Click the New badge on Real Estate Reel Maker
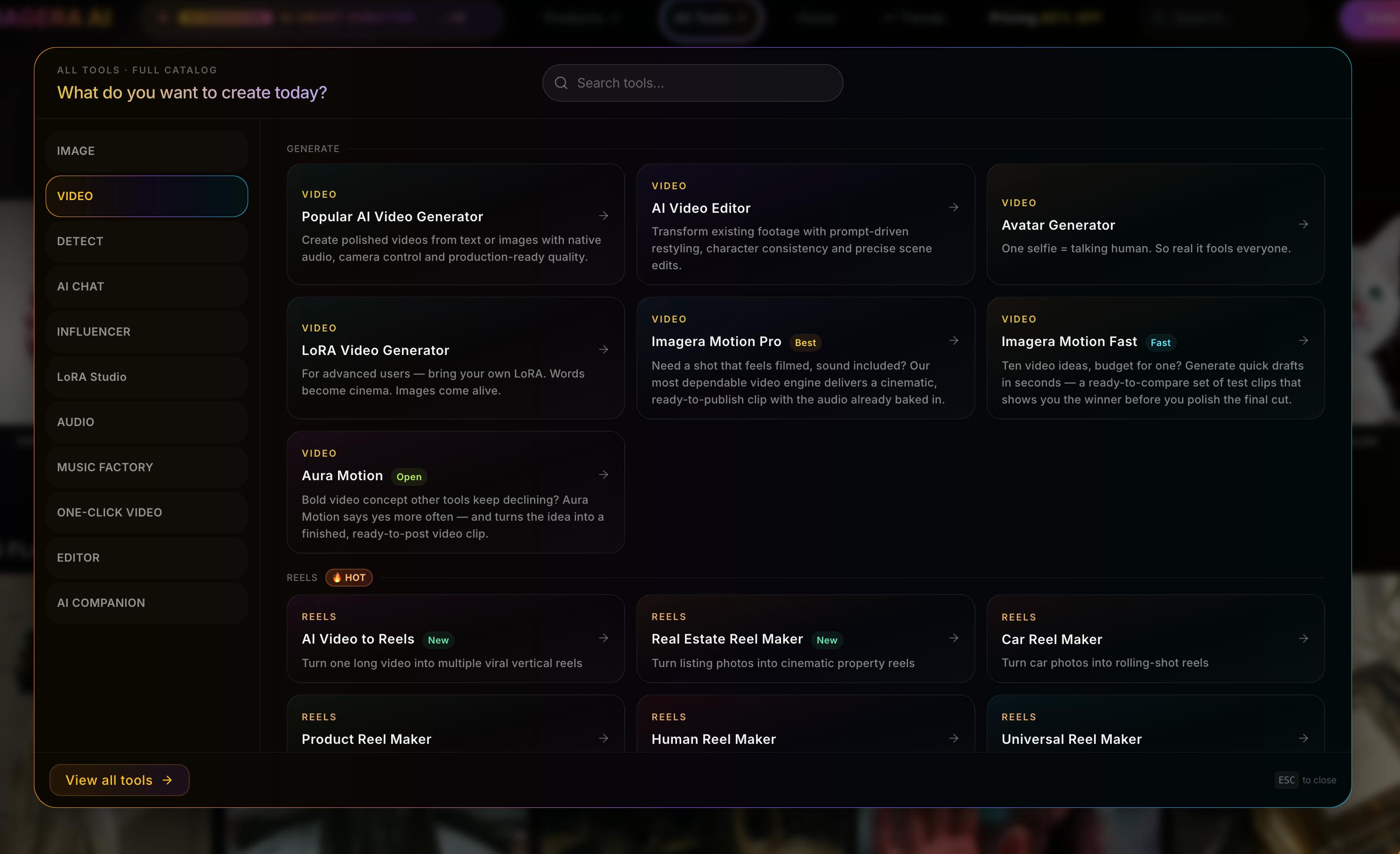 click(x=827, y=640)
